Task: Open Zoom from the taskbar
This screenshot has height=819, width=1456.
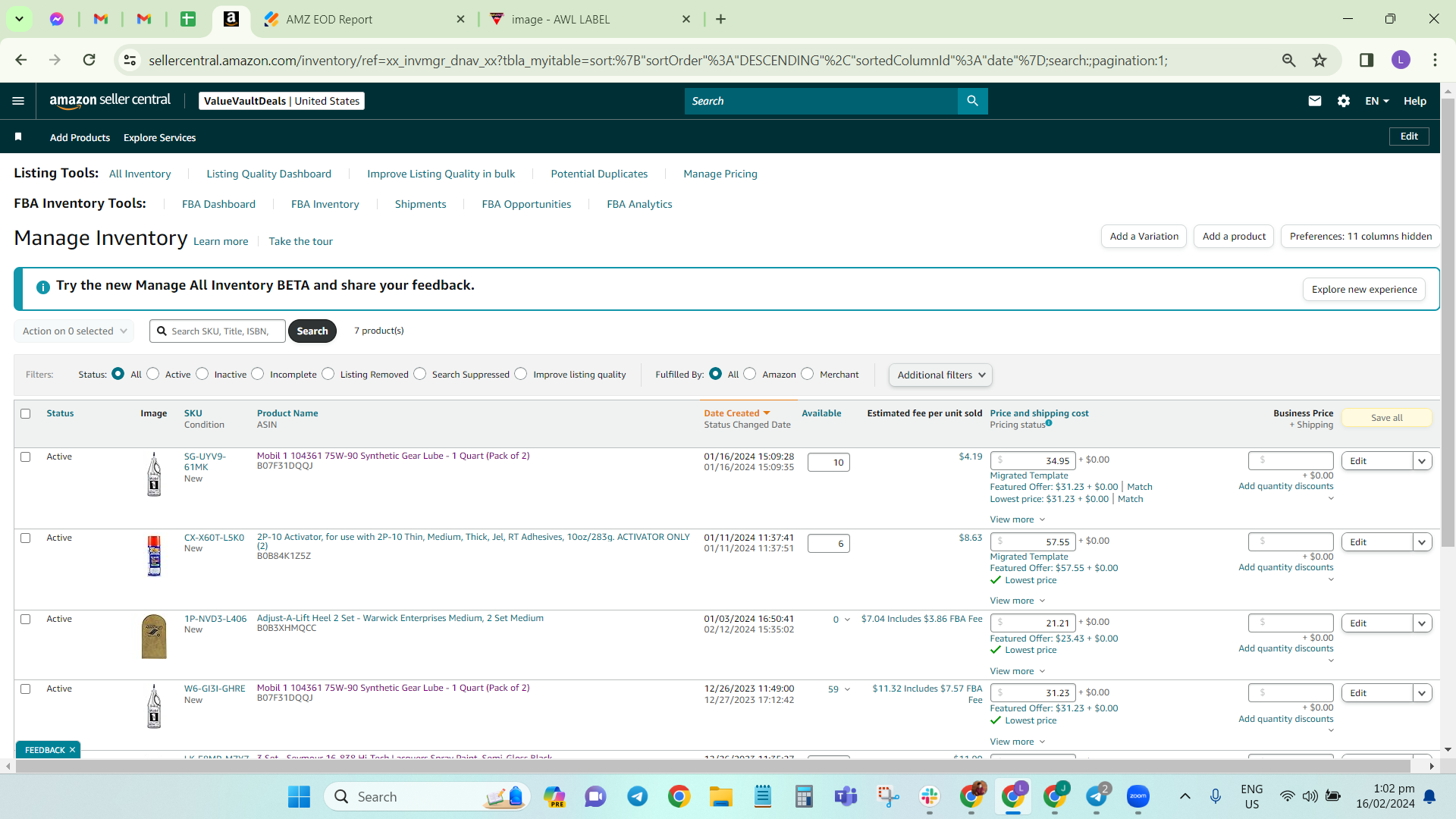Action: 1137,796
